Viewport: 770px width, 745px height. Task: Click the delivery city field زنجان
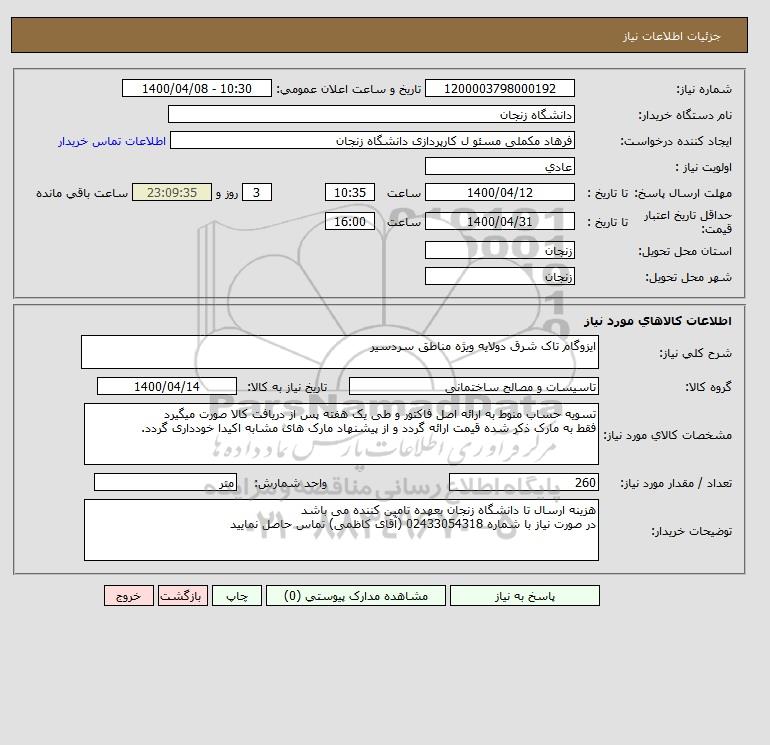499,276
